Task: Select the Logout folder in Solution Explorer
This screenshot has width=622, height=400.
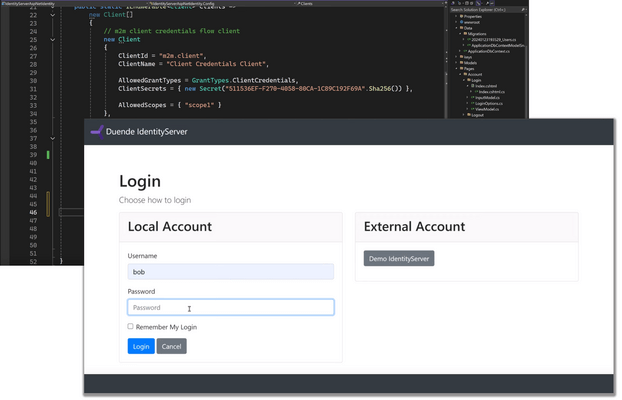Action: (x=478, y=115)
